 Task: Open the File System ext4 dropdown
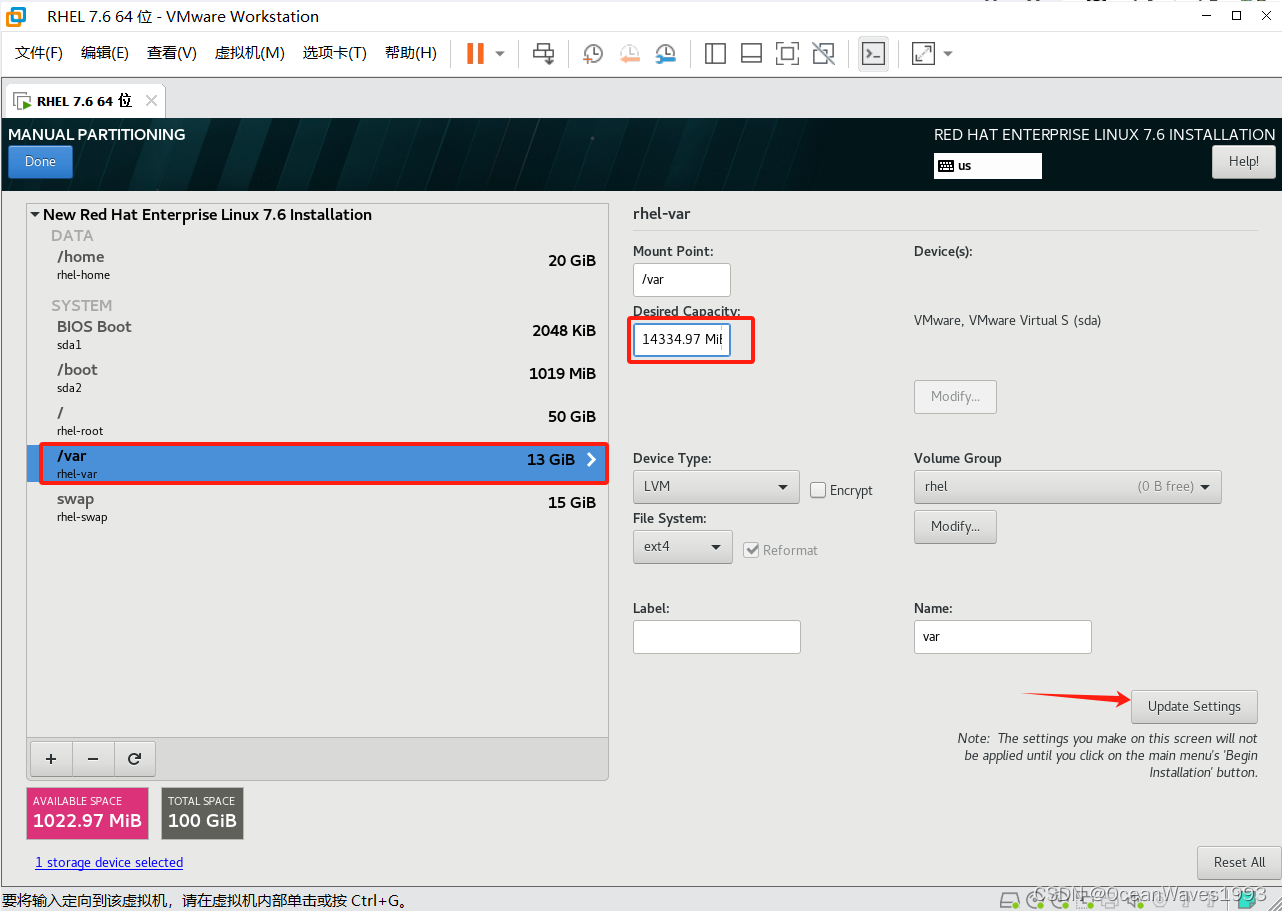pyautogui.click(x=682, y=547)
